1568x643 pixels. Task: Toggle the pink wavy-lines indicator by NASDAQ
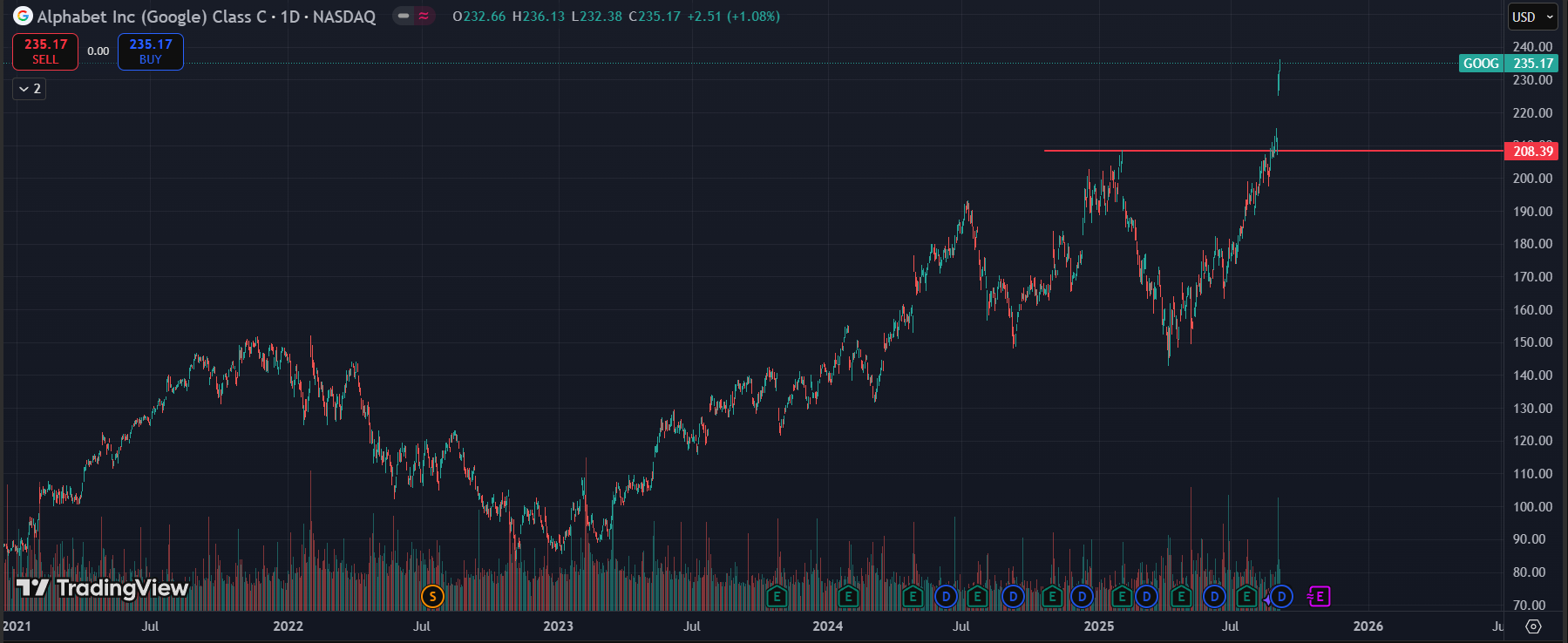(x=424, y=16)
